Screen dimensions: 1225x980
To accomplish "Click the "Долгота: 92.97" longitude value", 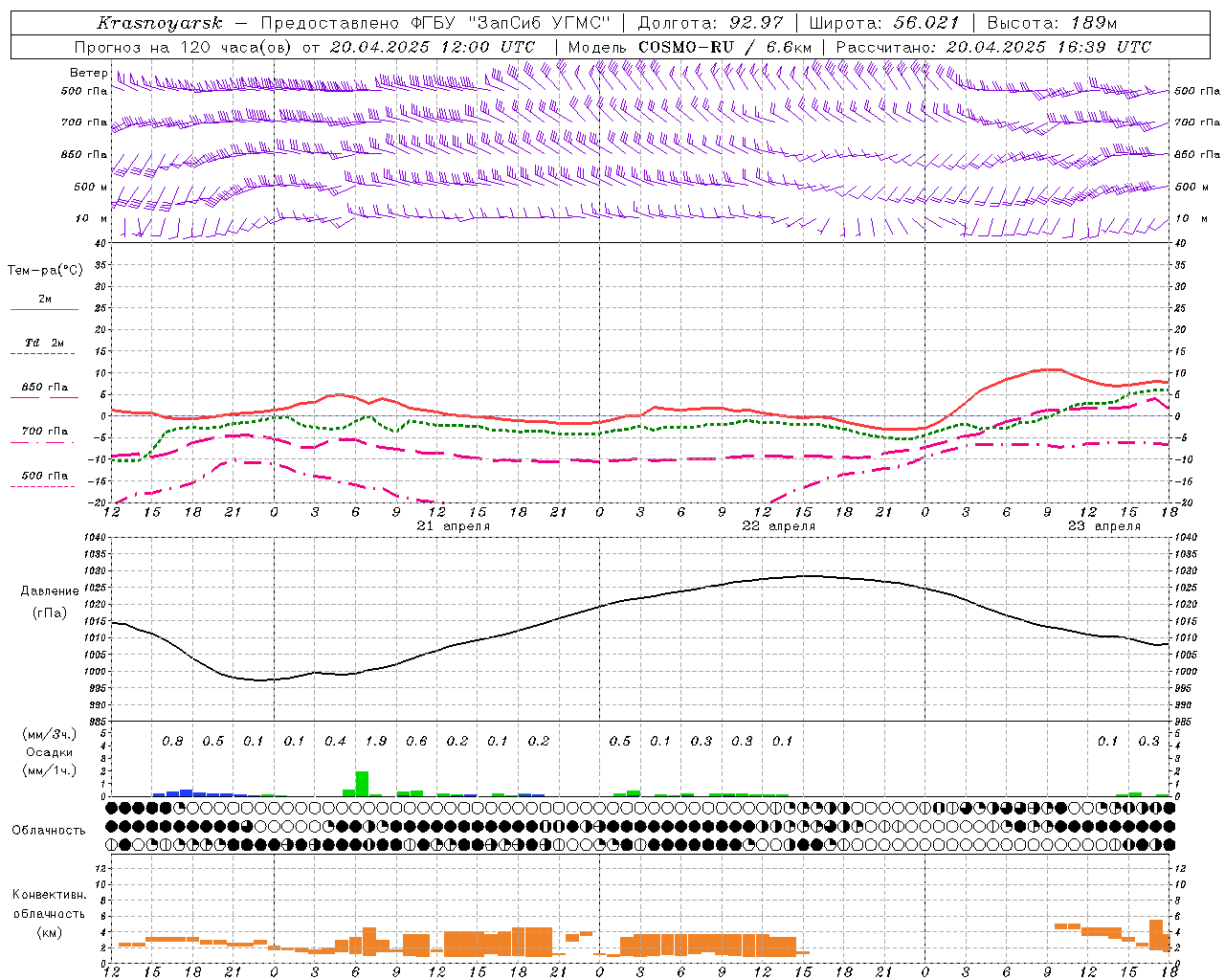I will 710,23.
